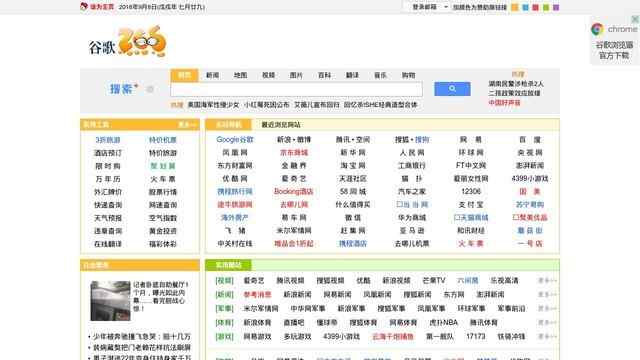640x360 pixels.
Task: Open the 亚马逊 link
Action: tap(411, 231)
